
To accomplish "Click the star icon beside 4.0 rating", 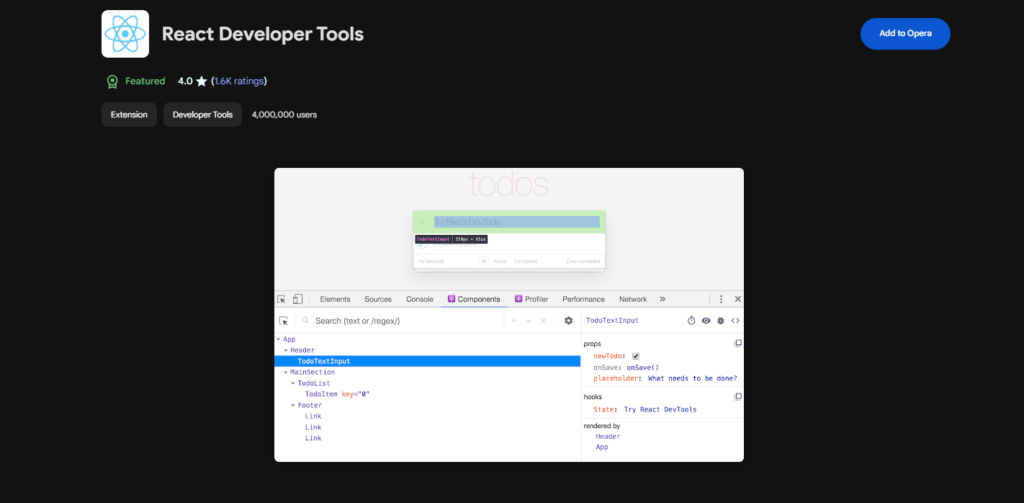I will (x=201, y=81).
